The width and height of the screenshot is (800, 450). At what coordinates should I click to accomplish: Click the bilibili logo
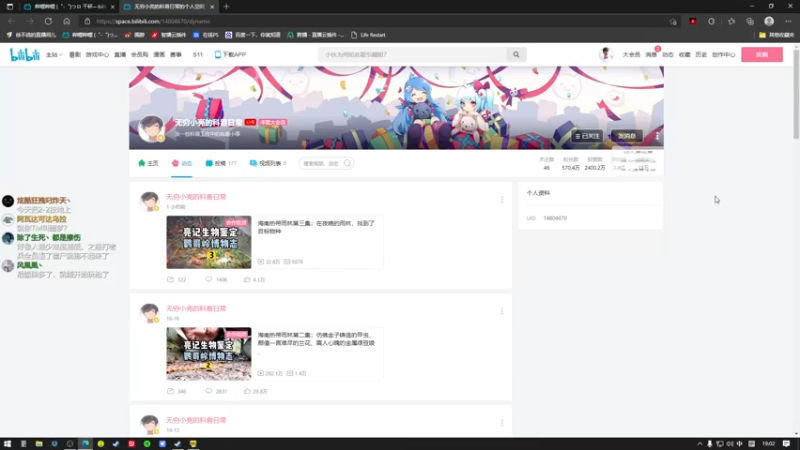point(24,55)
